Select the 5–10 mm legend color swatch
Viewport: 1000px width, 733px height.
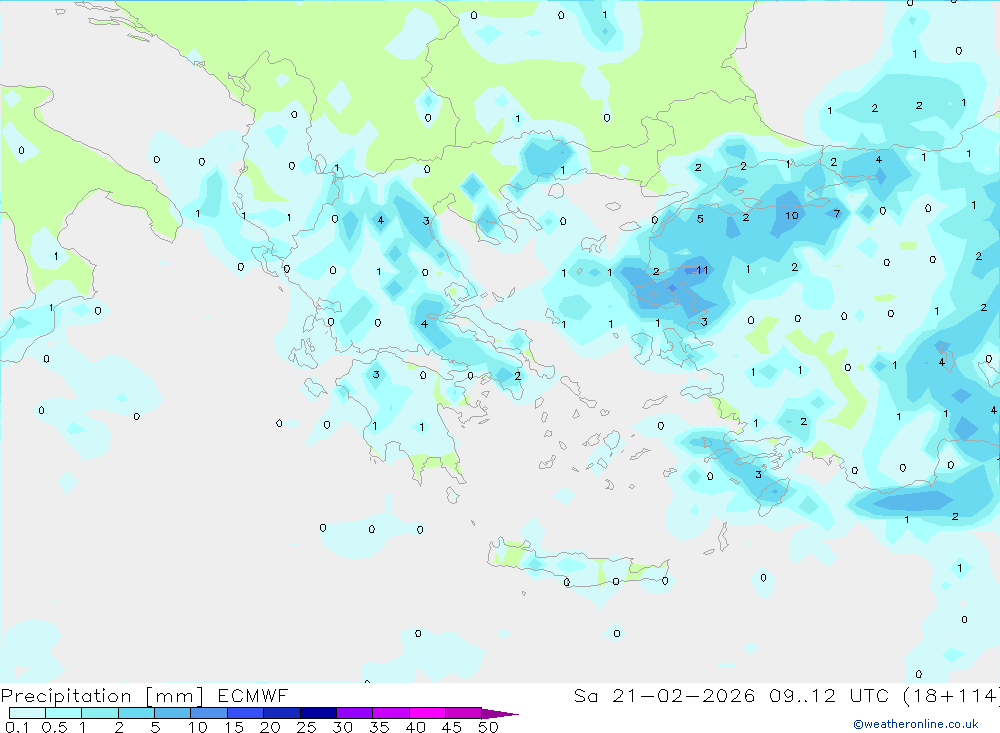(172, 713)
